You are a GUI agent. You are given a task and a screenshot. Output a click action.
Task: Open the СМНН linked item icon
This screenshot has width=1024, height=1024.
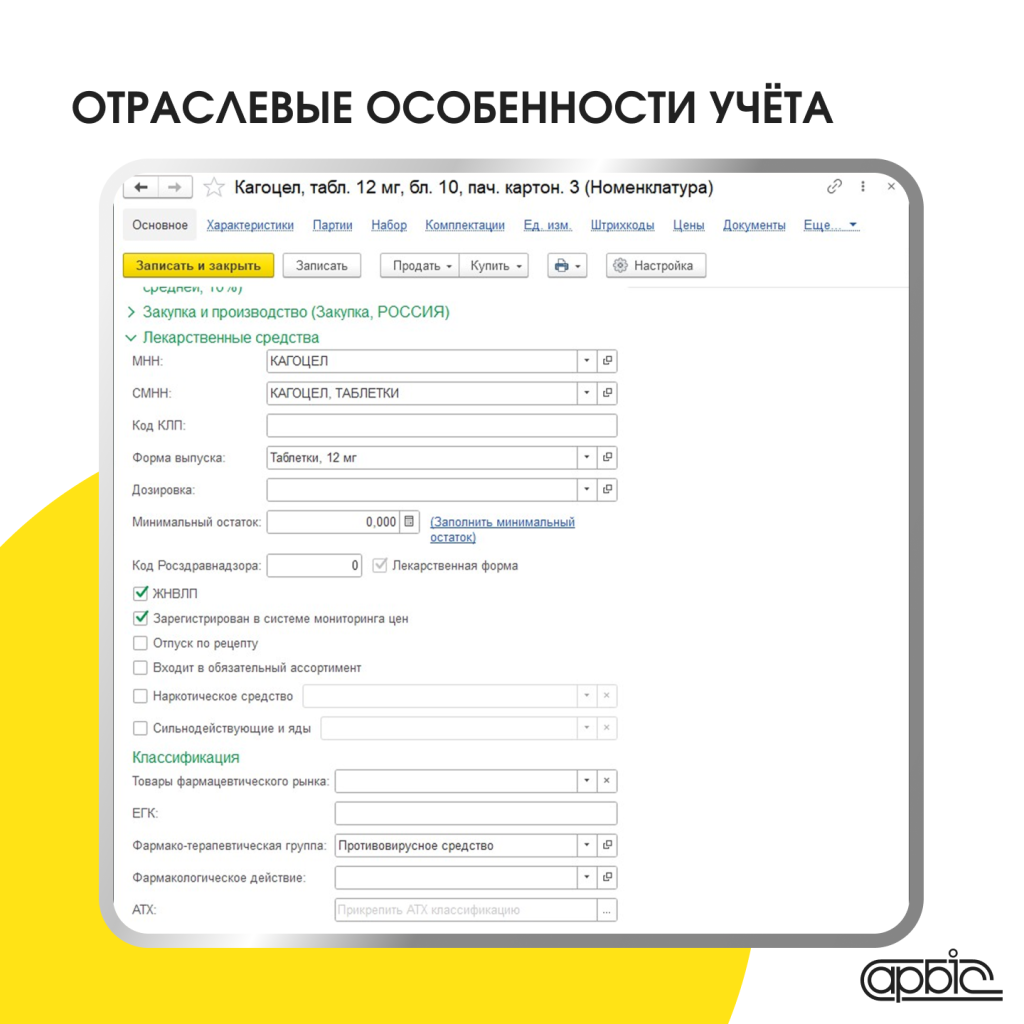click(x=607, y=392)
